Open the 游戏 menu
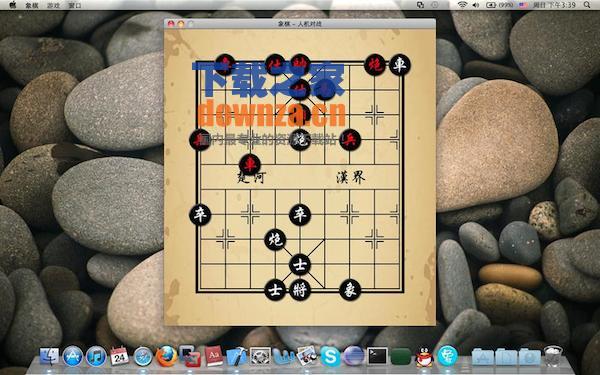Image resolution: width=600 pixels, height=375 pixels. 54,5
